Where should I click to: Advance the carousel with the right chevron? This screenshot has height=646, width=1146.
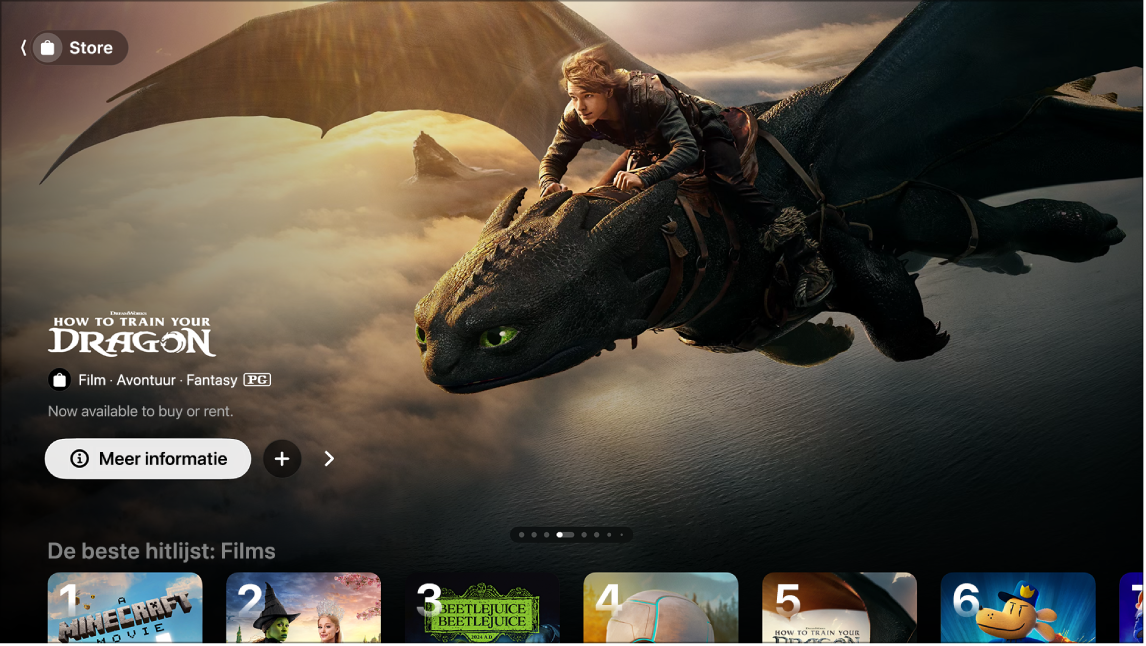point(329,459)
